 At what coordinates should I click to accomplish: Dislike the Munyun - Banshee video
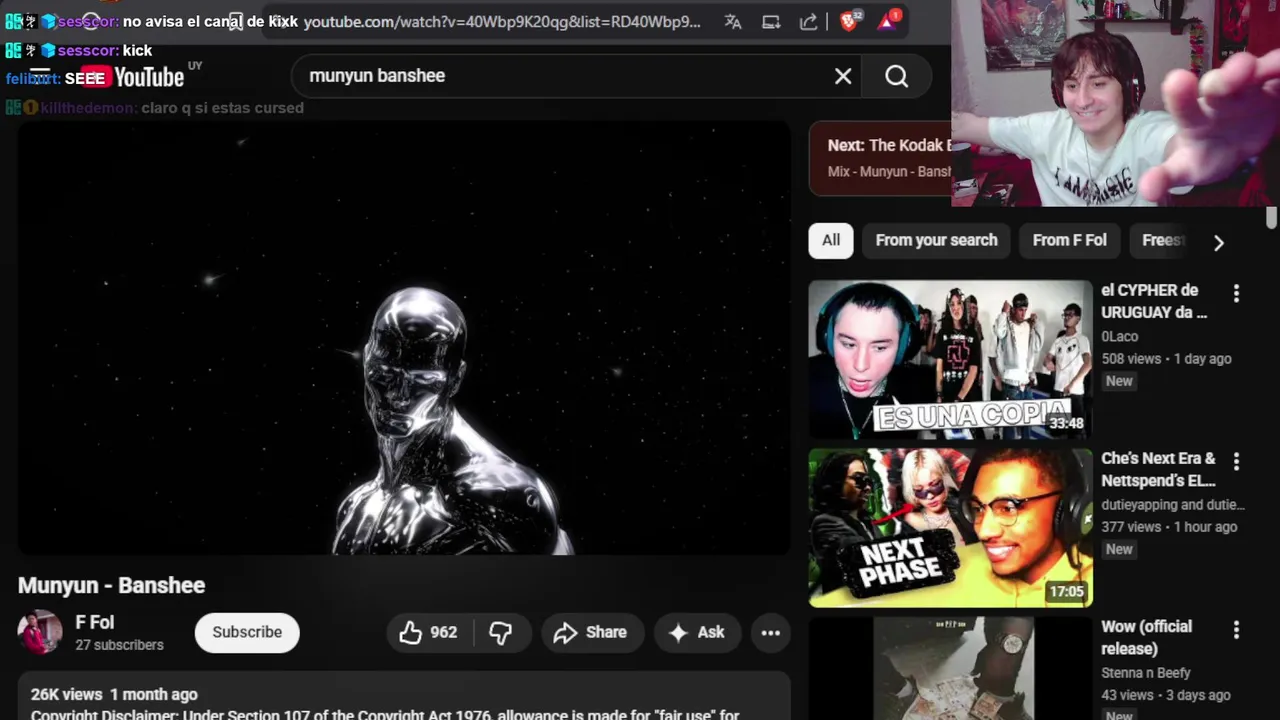click(501, 632)
